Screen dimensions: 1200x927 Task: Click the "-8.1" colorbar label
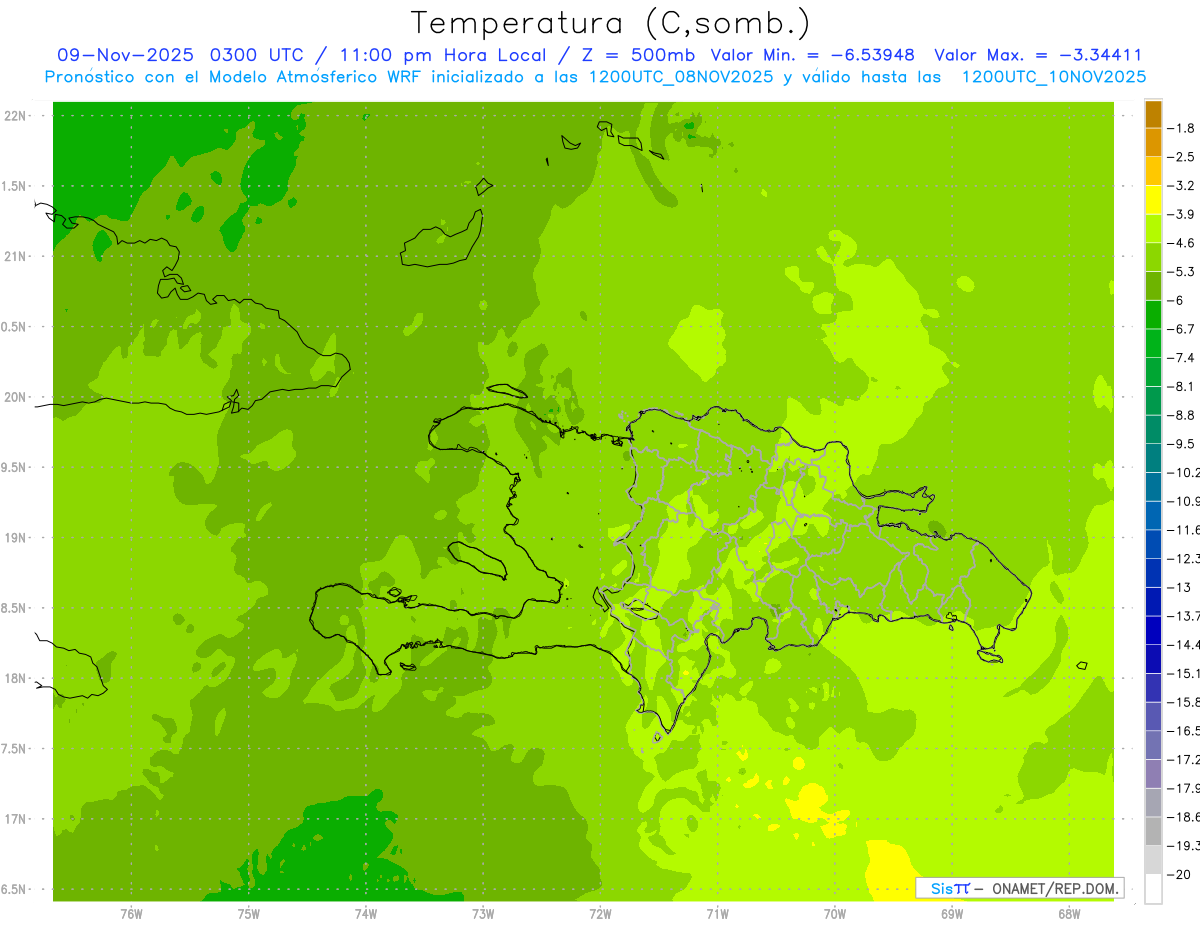pos(1182,386)
